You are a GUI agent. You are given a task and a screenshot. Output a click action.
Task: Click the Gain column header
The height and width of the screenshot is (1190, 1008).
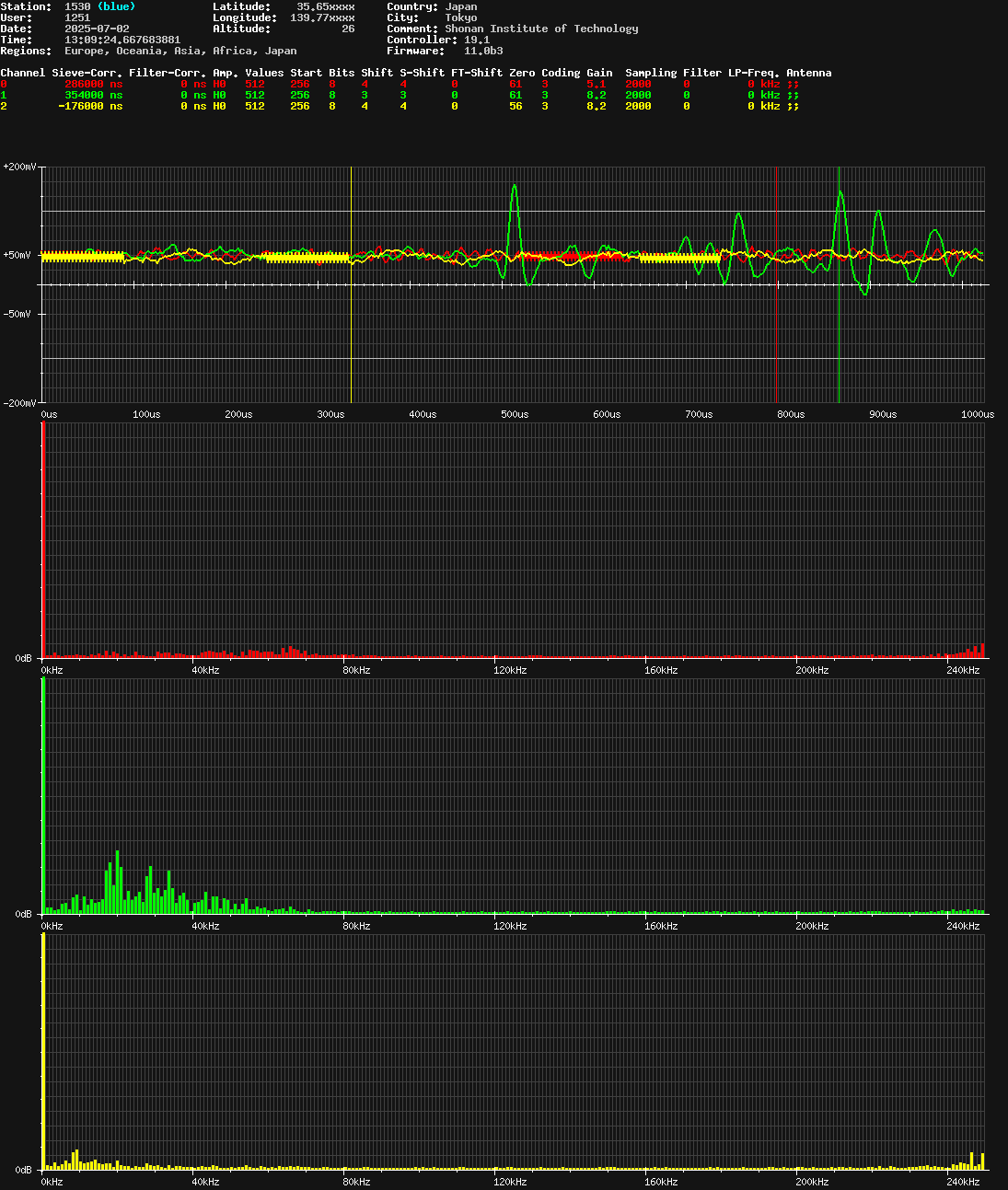click(x=599, y=73)
